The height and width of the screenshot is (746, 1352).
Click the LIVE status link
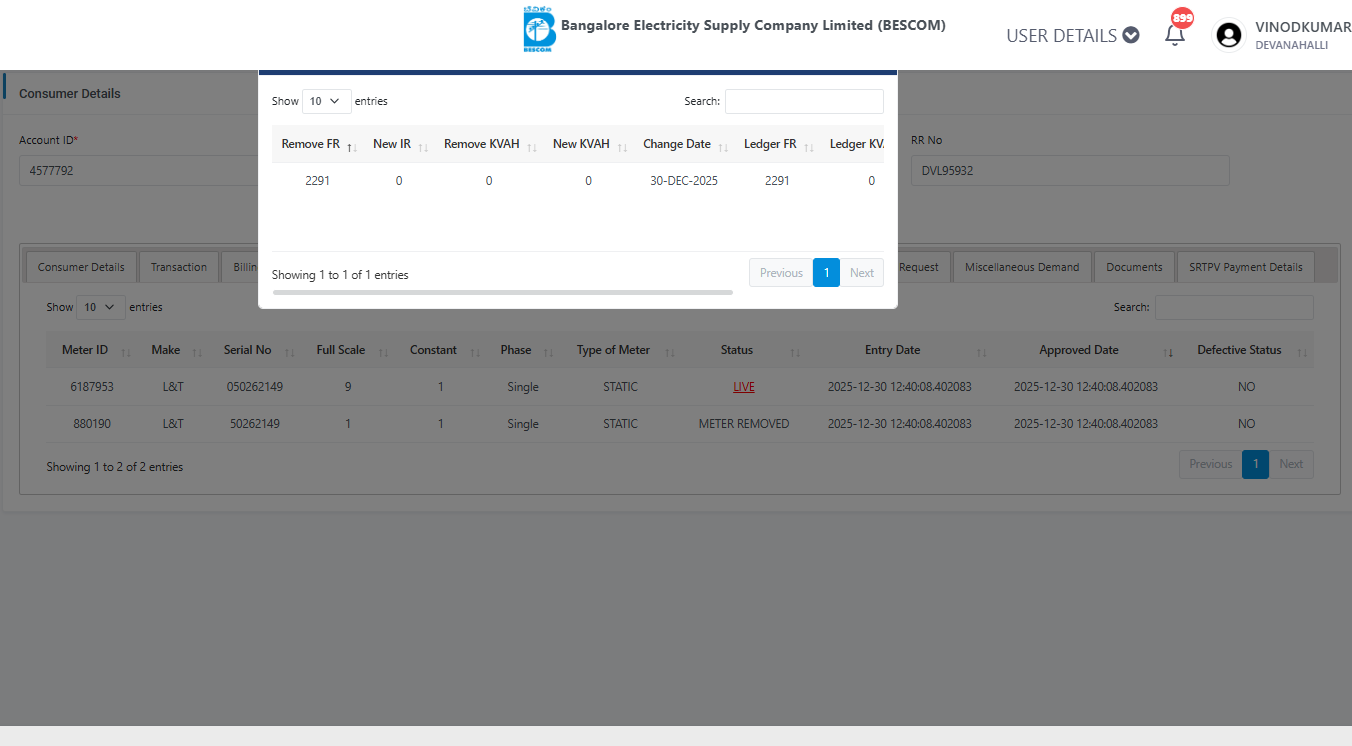pos(743,387)
